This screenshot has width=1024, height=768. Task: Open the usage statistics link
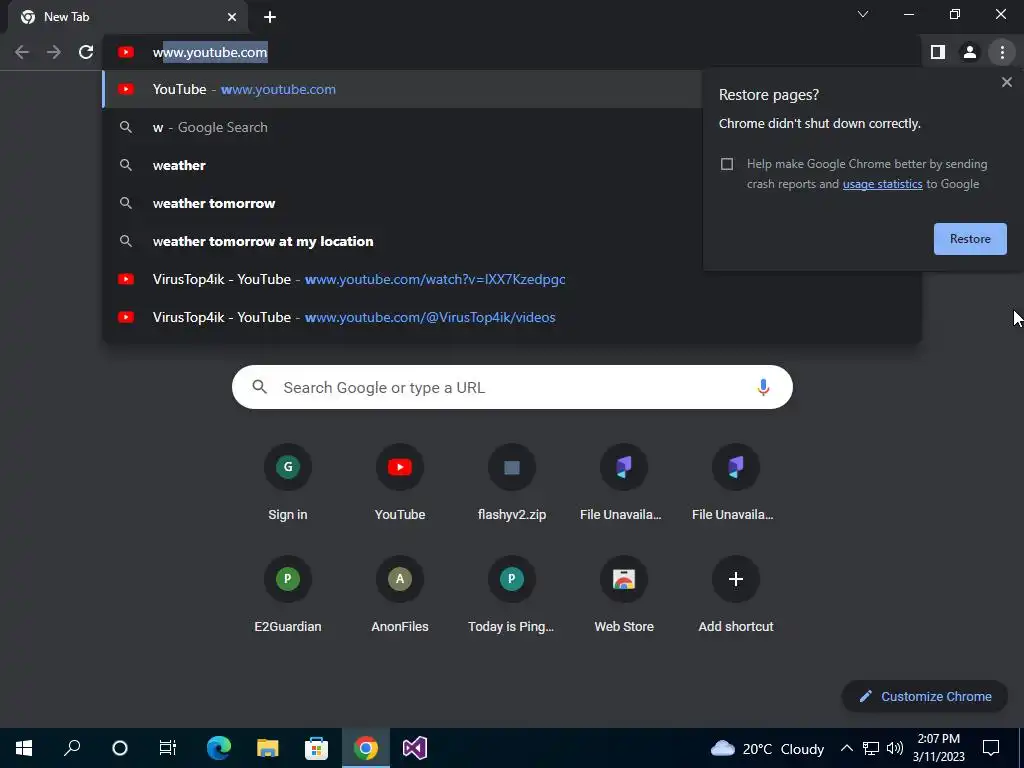(x=882, y=184)
